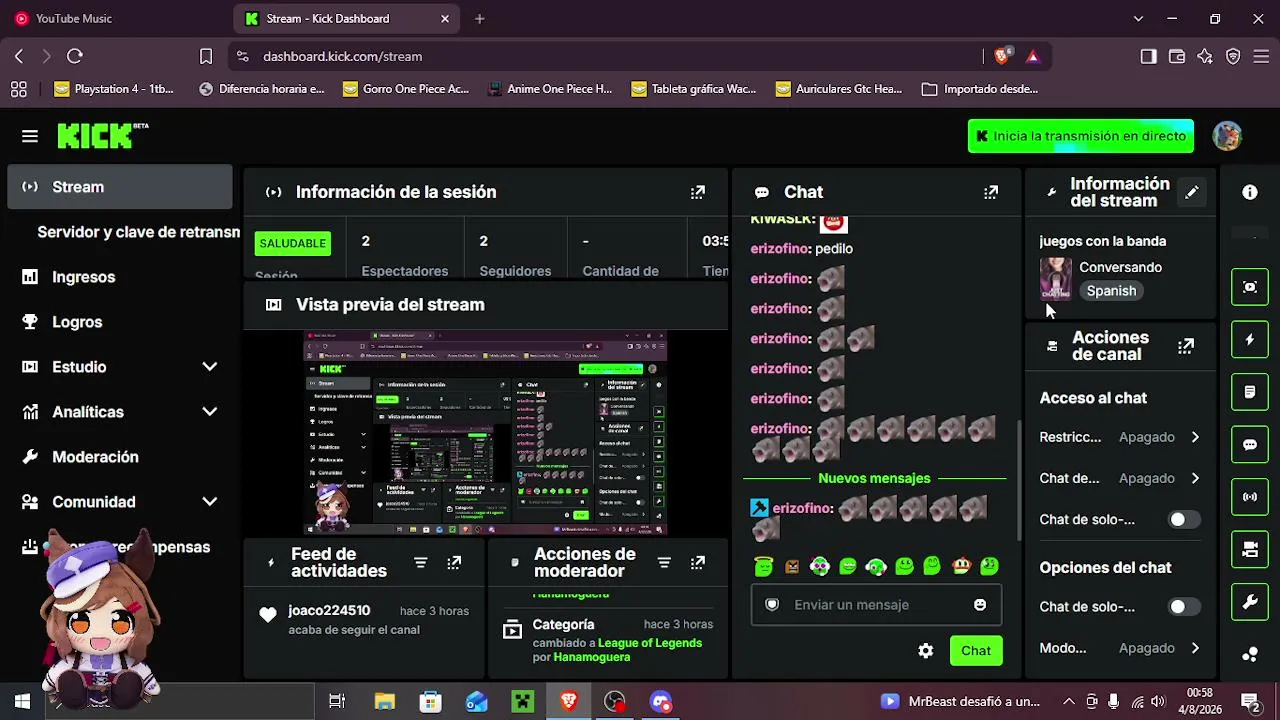
Task: Bookmark this page in Brave
Action: 206,56
